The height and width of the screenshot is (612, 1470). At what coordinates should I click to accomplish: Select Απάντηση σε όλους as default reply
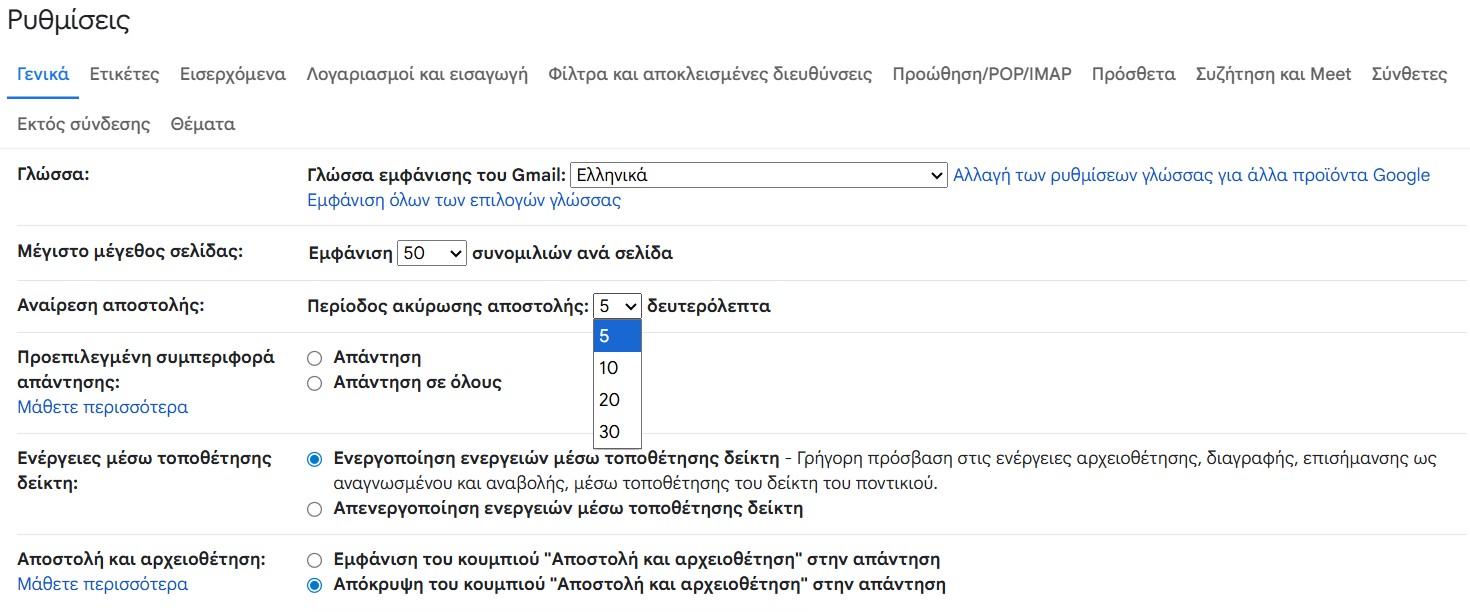click(314, 382)
